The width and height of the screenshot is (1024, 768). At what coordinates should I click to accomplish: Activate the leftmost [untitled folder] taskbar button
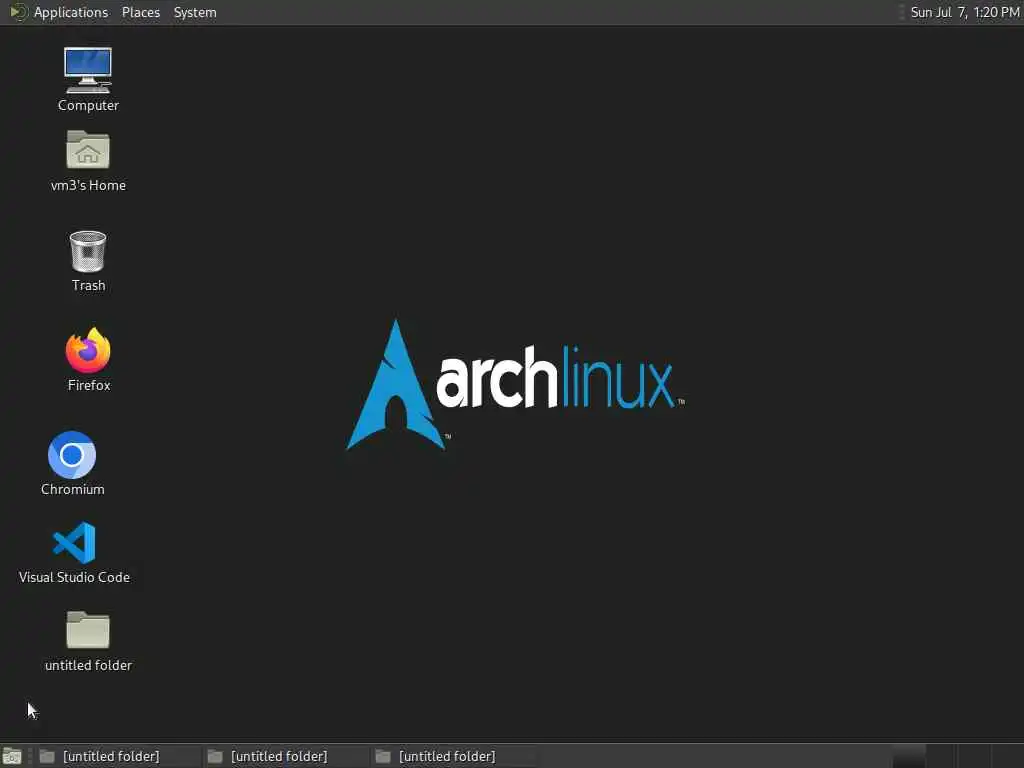pyautogui.click(x=118, y=756)
